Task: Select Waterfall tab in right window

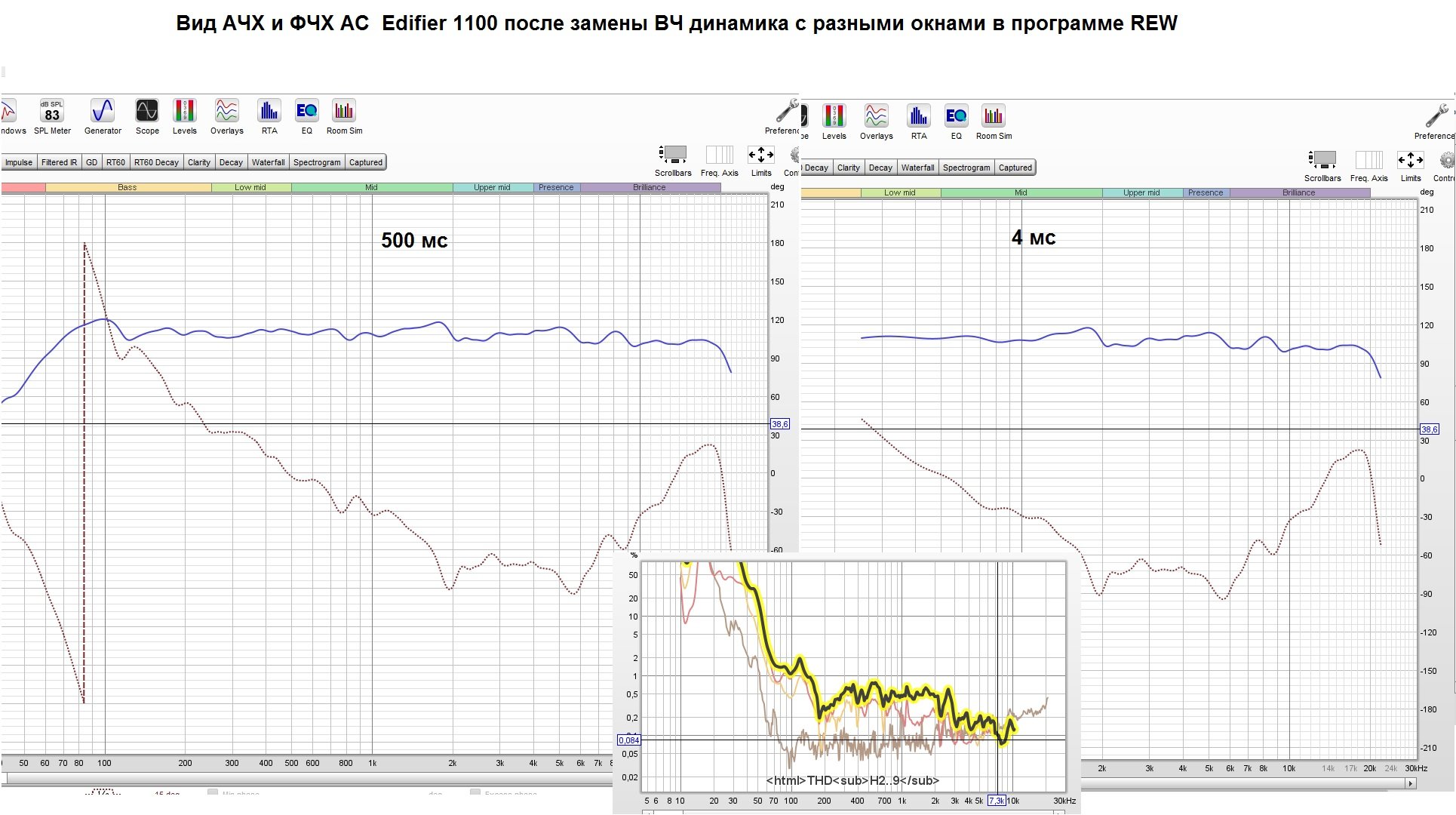Action: click(917, 168)
